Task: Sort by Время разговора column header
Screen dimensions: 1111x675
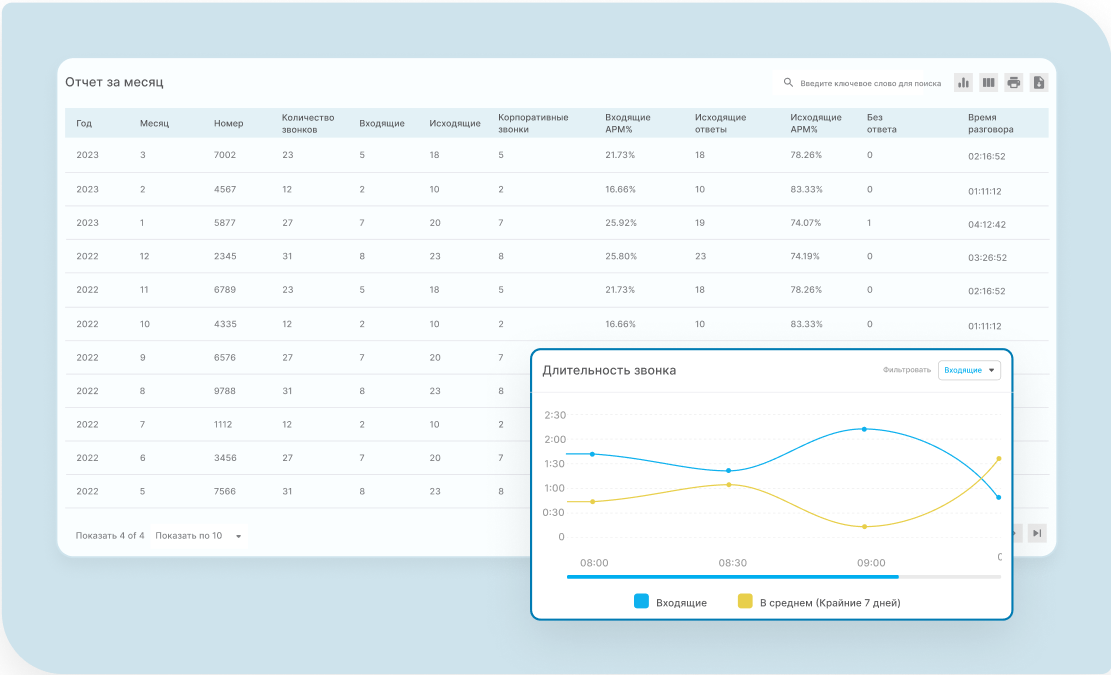Action: (x=990, y=123)
